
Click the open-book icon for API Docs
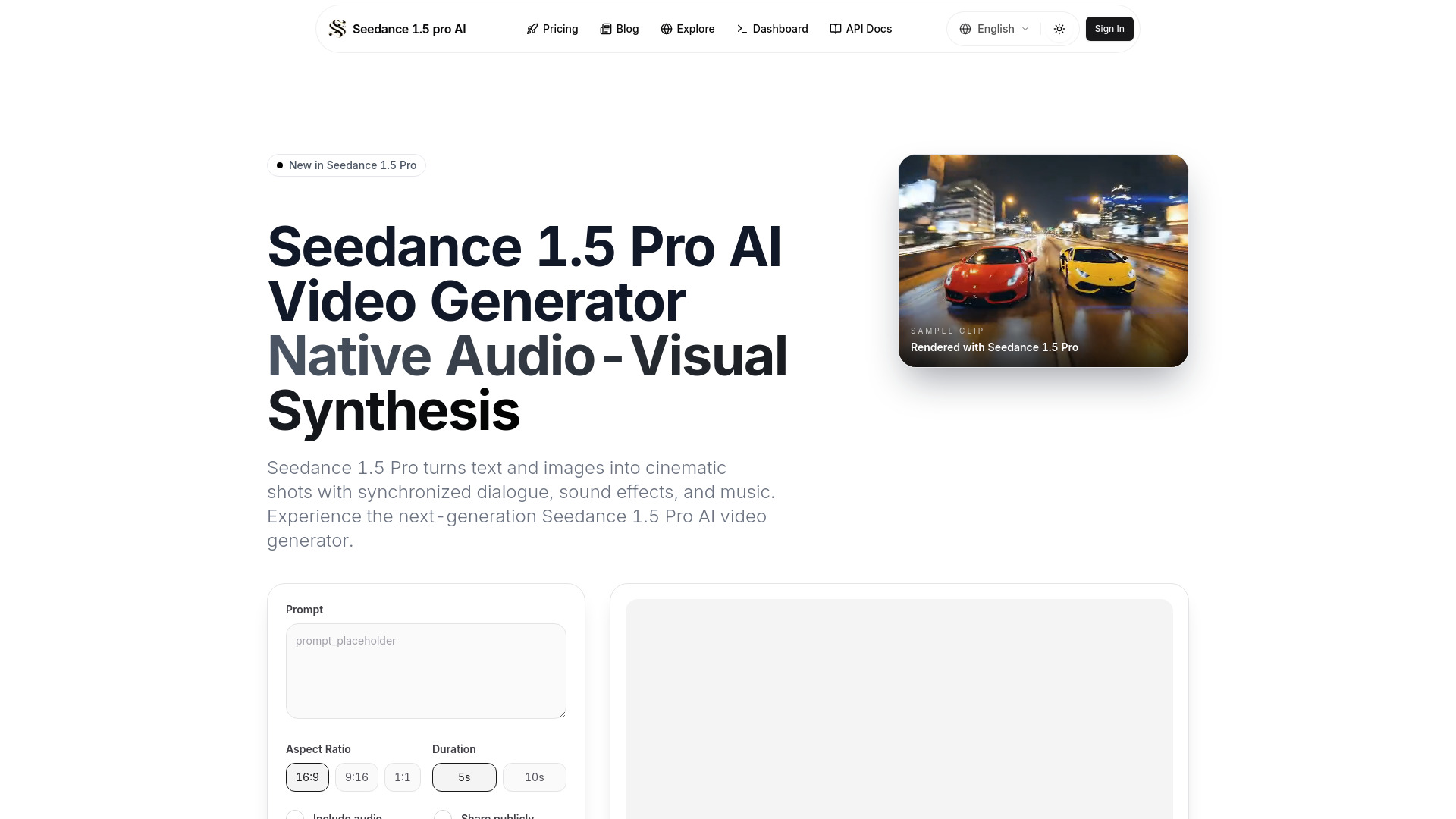tap(835, 29)
